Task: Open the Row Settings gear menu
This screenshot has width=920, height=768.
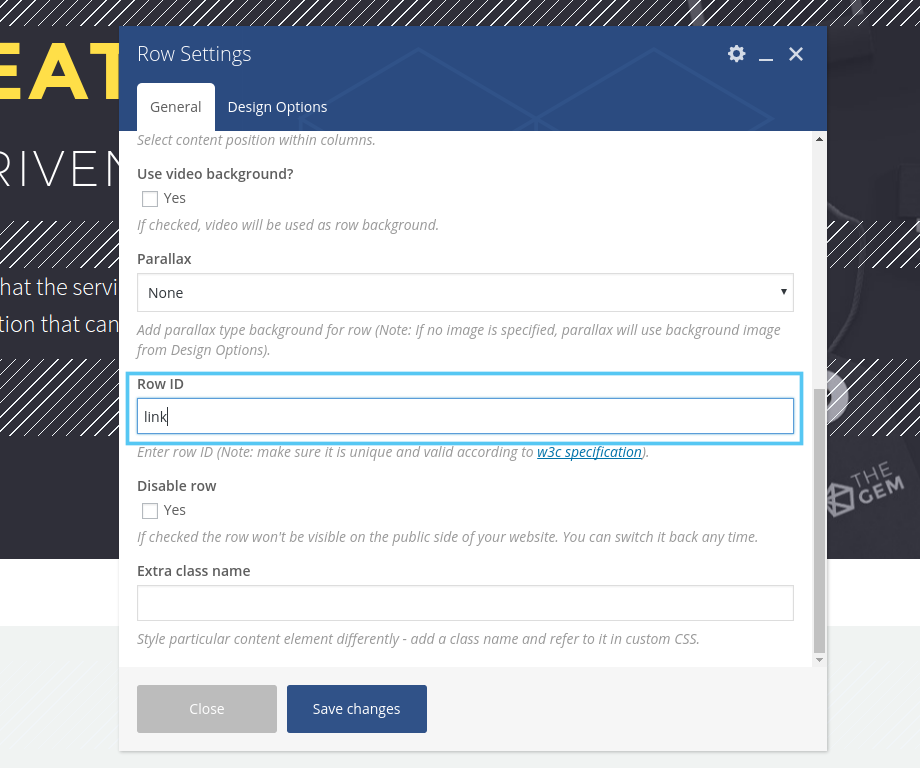Action: pos(736,54)
